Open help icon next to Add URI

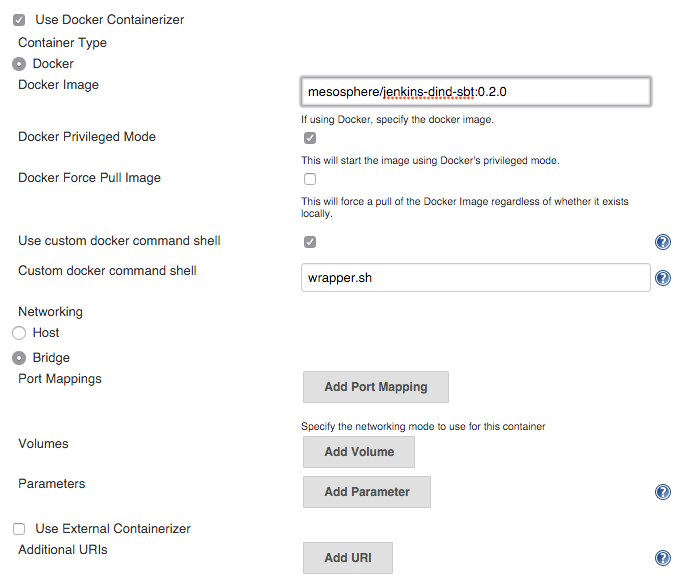663,558
